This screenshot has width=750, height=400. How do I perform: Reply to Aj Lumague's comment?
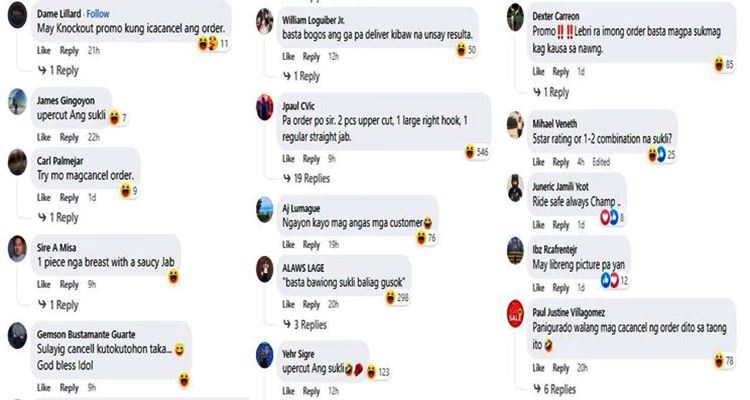click(311, 244)
